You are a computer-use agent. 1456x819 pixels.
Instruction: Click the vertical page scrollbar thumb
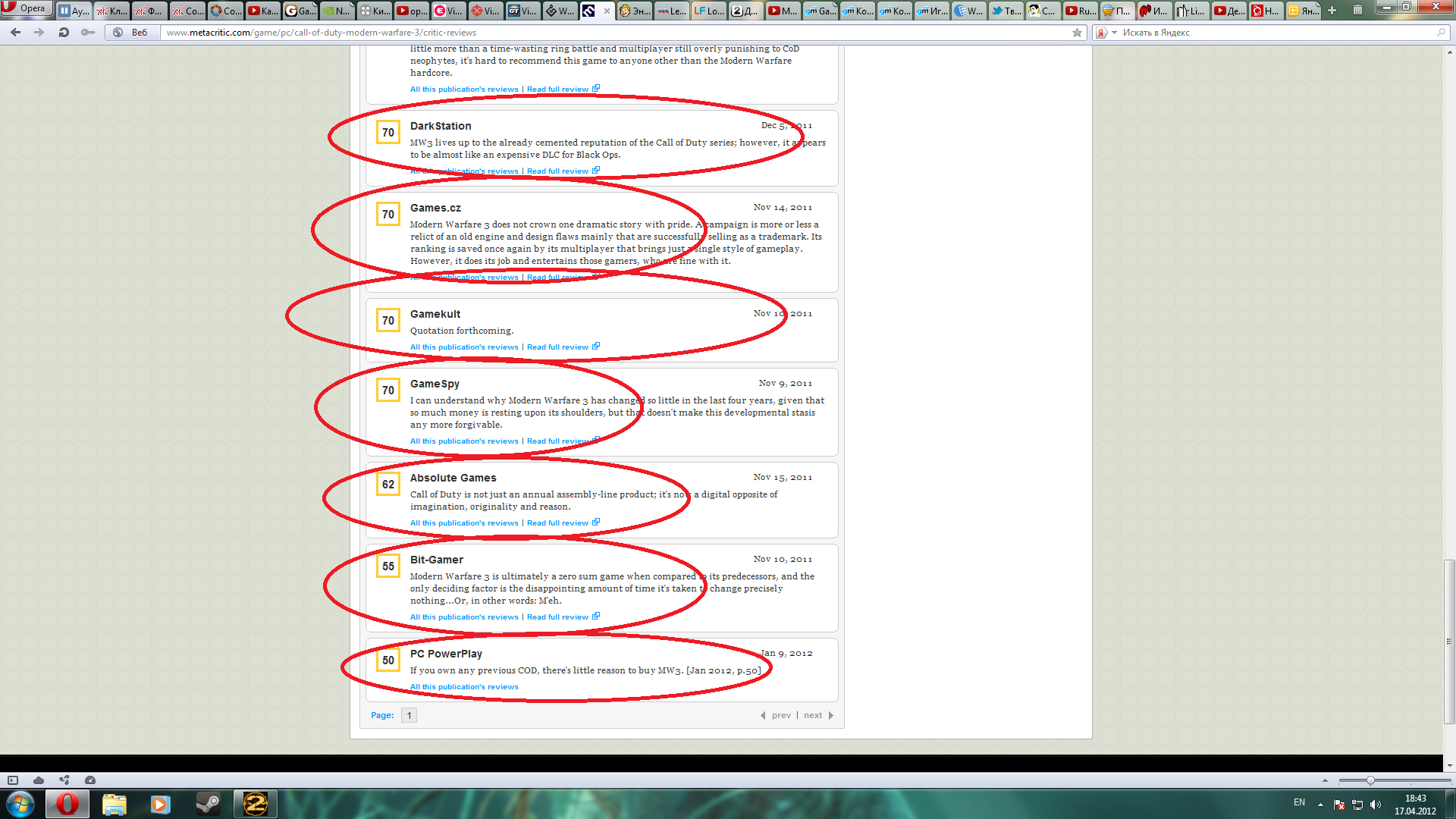1449,642
